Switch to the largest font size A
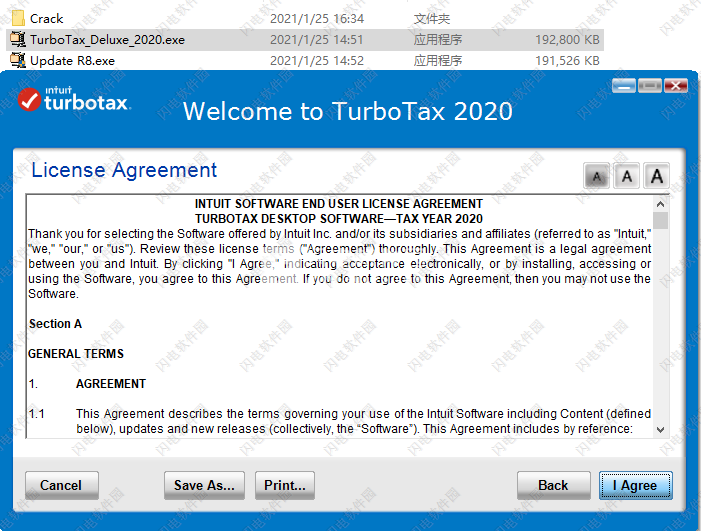Viewport: 701px width, 531px height. [657, 177]
